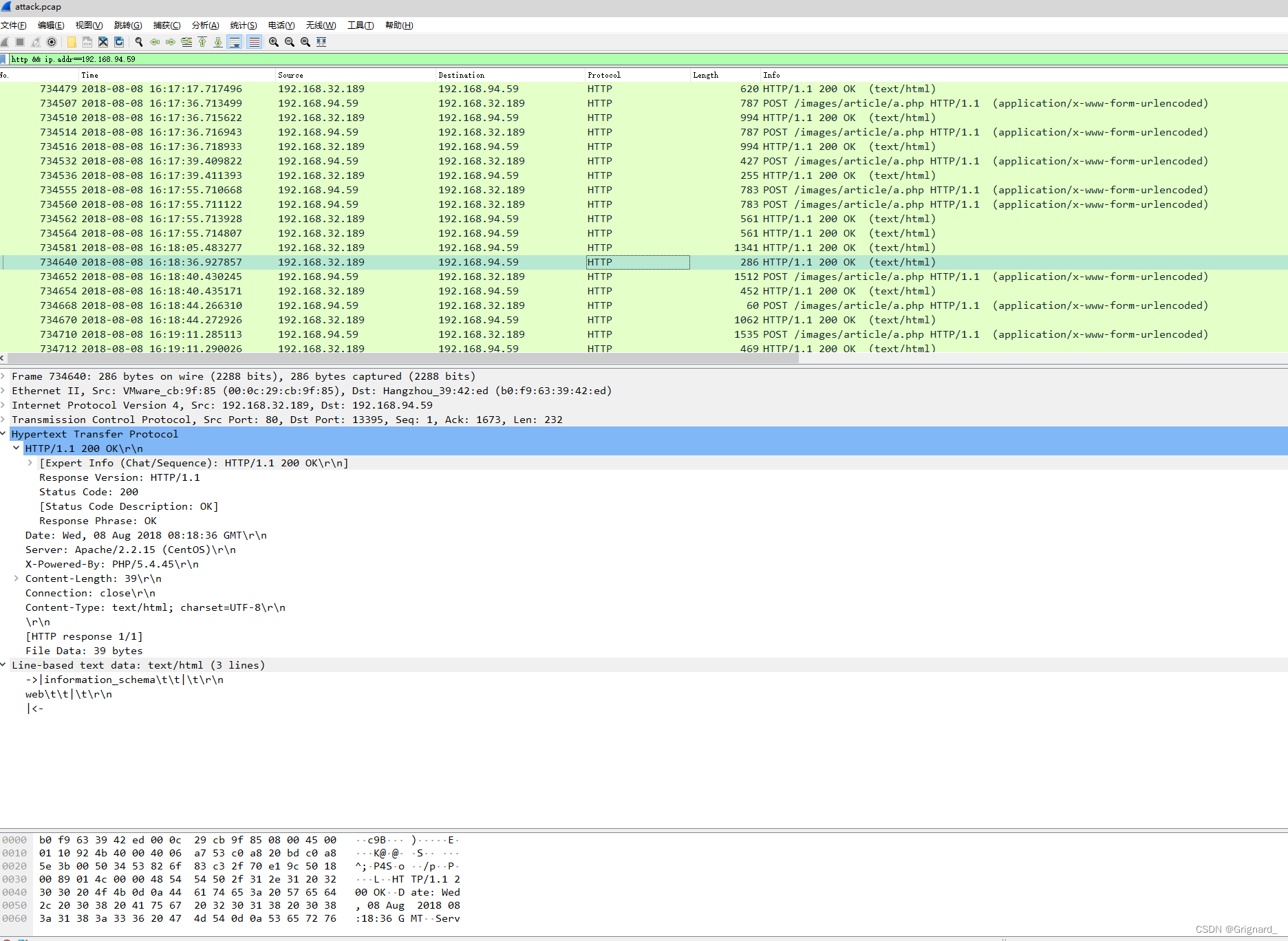Select the Connection: close header line
Screen dimensions: 1288x941
(x=90, y=593)
